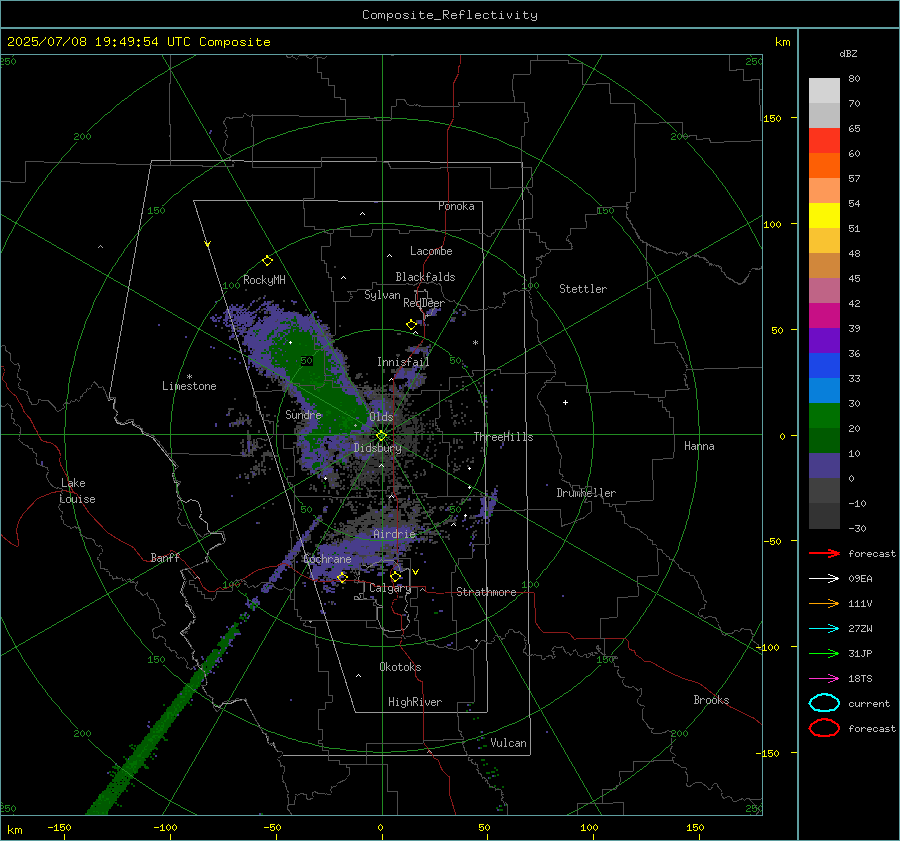This screenshot has width=900, height=841.
Task: Click the Vulcan city label
Action: (509, 743)
